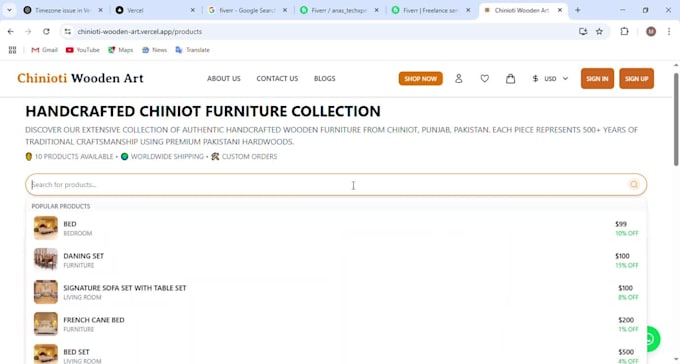Screen dimensions: 680x364
Task: Open the browser extensions puzzle icon
Action: tap(624, 31)
